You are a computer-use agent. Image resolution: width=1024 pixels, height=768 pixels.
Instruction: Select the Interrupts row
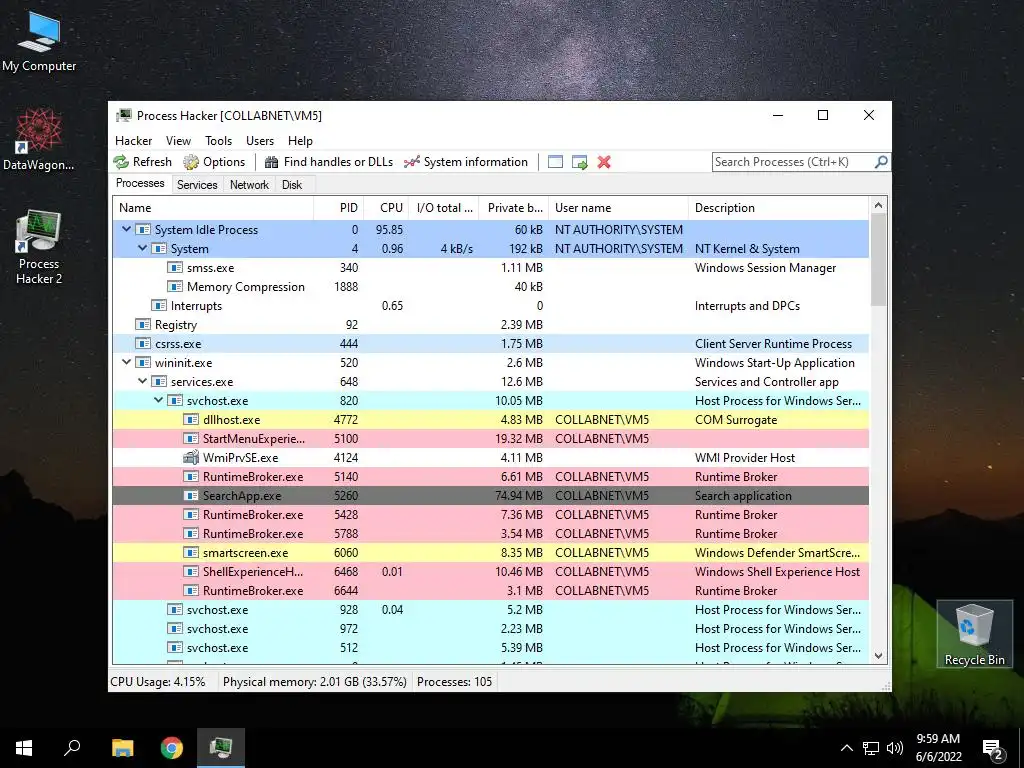coord(490,306)
